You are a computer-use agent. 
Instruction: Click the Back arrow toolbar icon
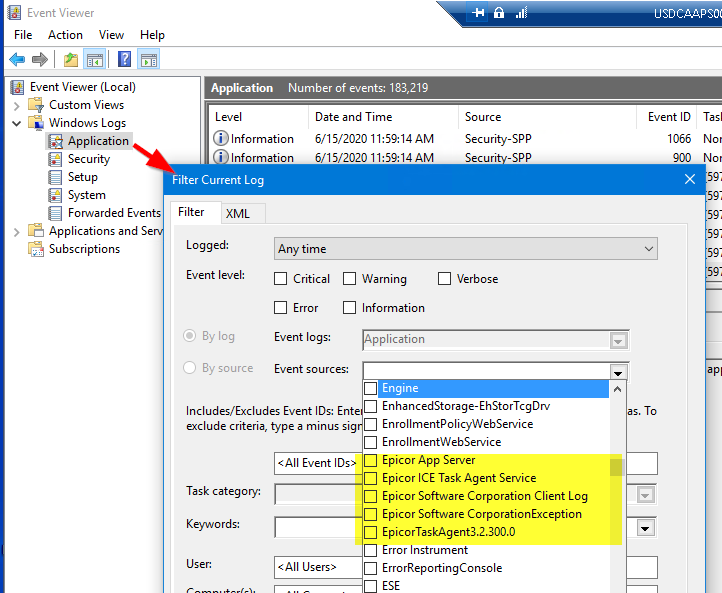[17, 60]
